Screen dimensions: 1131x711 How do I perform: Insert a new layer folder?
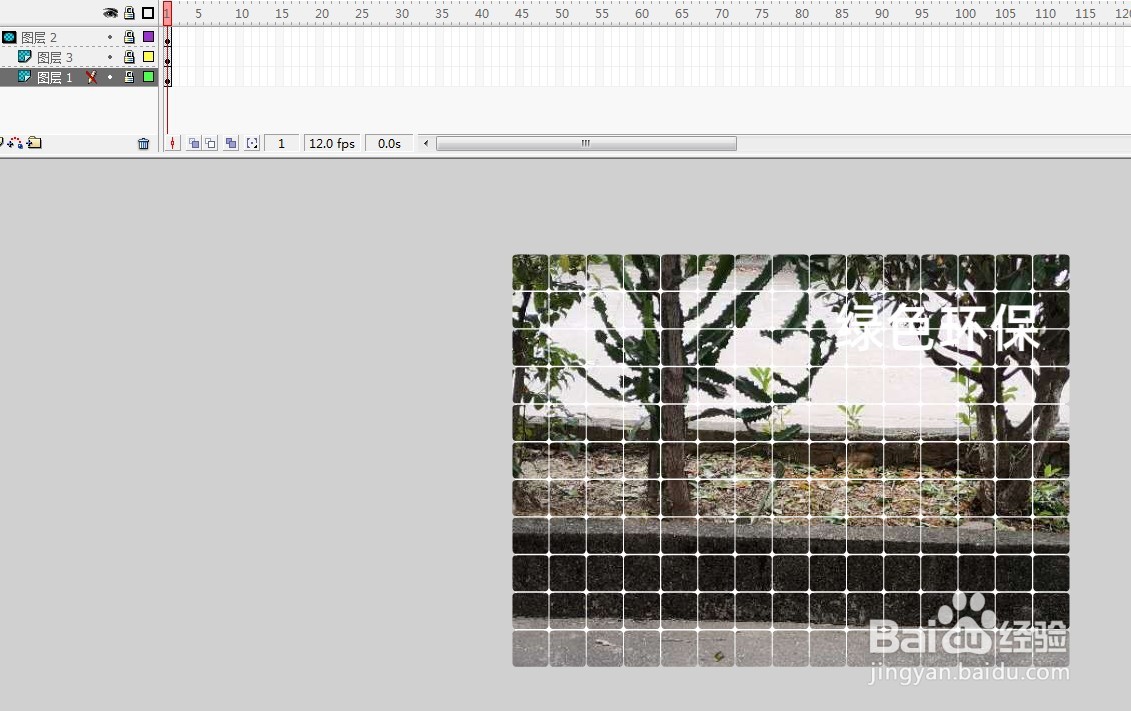pos(35,143)
